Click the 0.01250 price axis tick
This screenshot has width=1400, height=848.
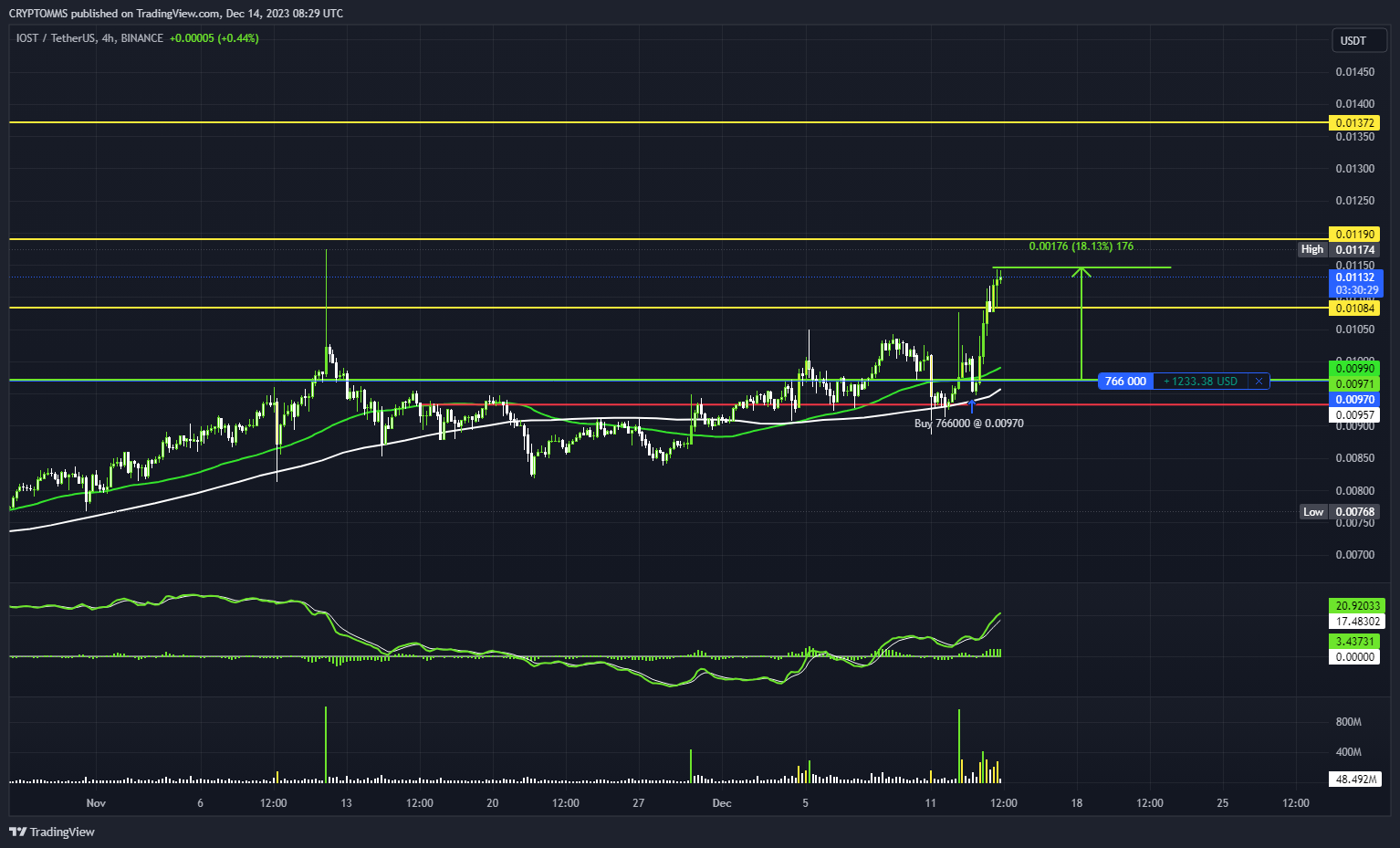click(x=1354, y=201)
